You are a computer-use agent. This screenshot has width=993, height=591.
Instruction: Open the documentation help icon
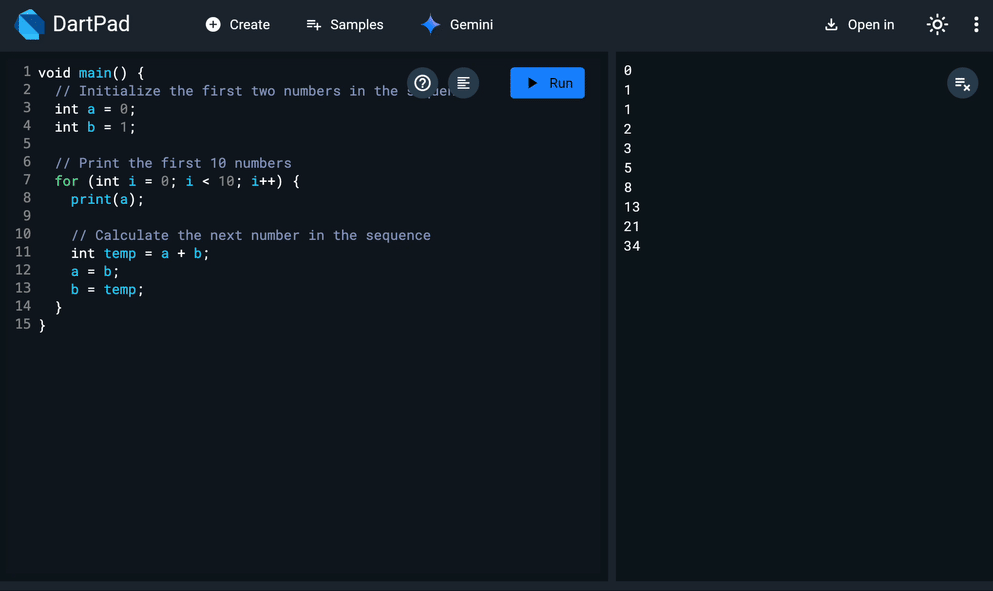pos(422,83)
